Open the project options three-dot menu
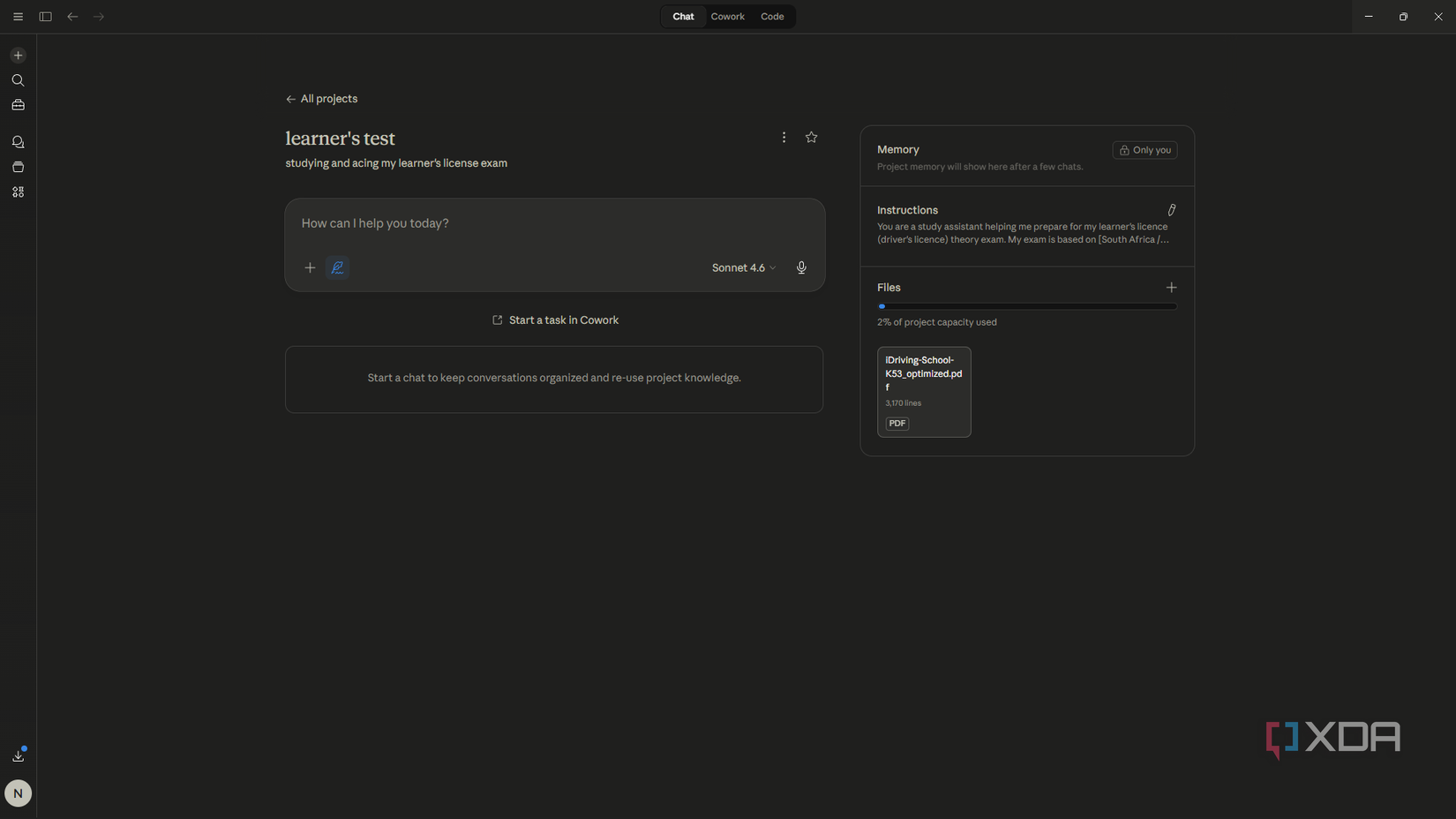Viewport: 1456px width, 819px height. [784, 137]
